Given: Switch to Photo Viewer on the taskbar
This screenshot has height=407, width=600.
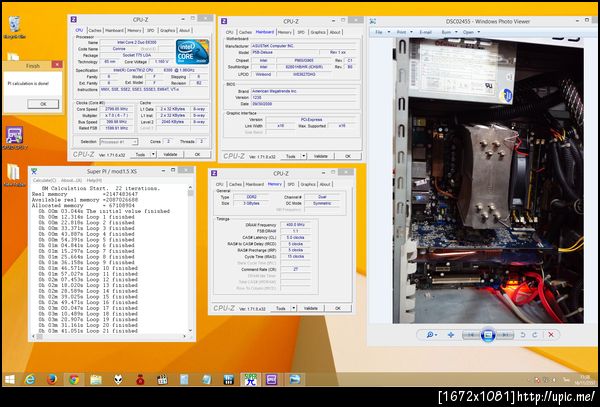Looking at the screenshot, I should 295,379.
